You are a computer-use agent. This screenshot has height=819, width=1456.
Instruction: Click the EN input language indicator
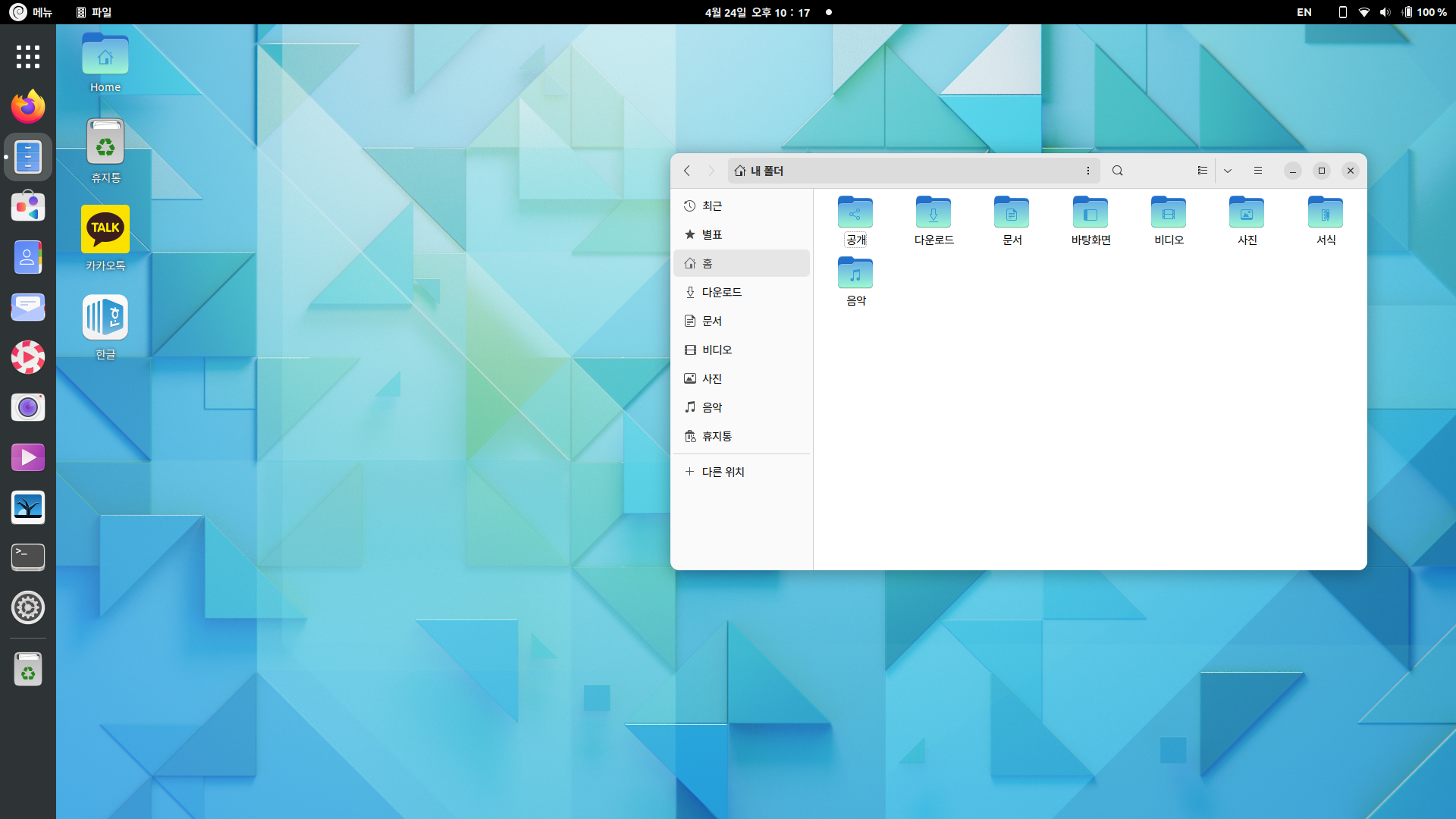coord(1304,12)
